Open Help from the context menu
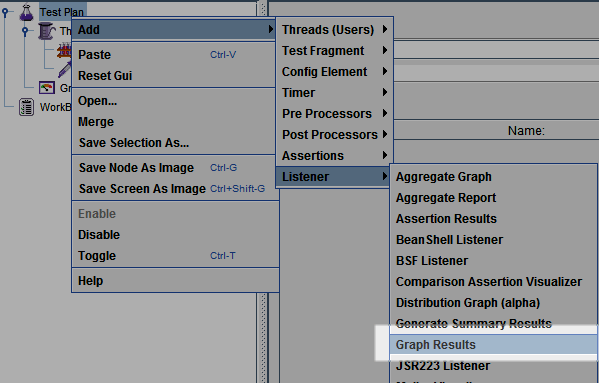The image size is (599, 383). tap(175, 281)
